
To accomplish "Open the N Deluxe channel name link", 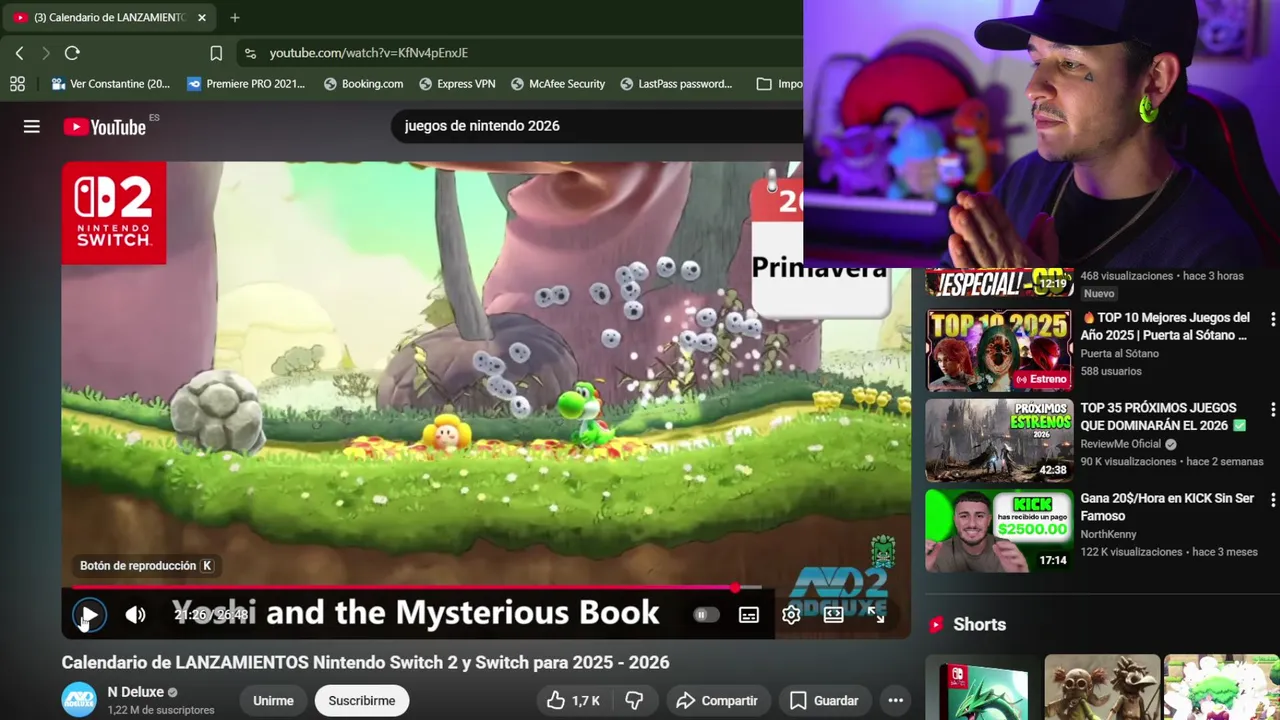I will tap(135, 692).
